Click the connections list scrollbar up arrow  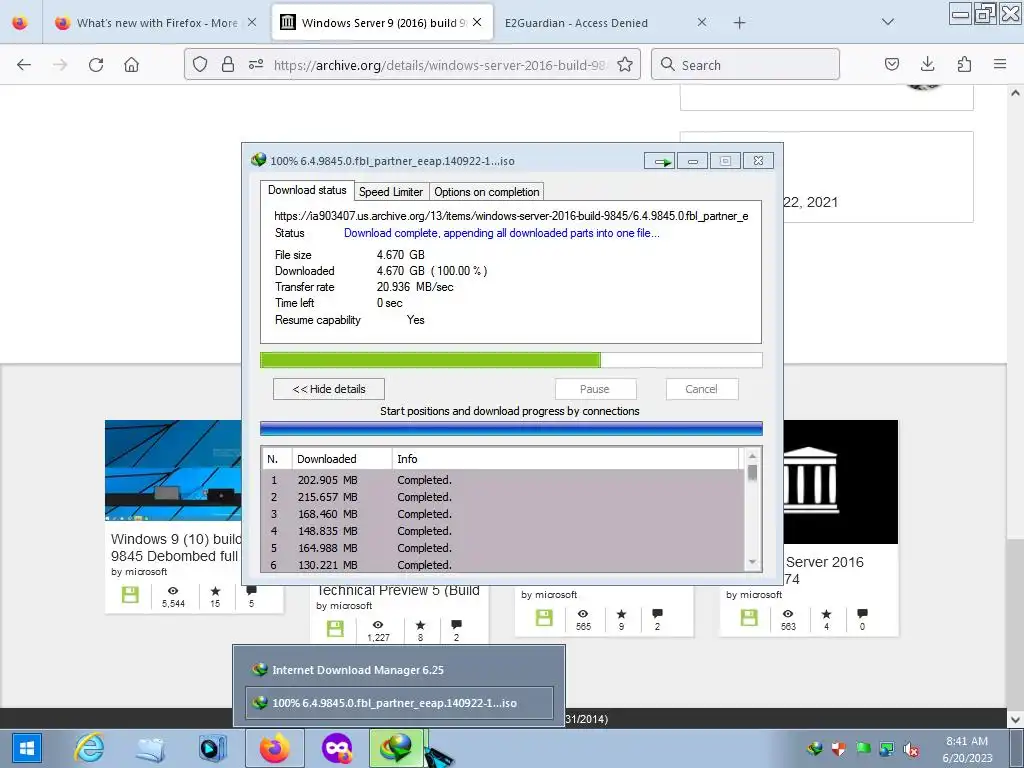tap(752, 456)
